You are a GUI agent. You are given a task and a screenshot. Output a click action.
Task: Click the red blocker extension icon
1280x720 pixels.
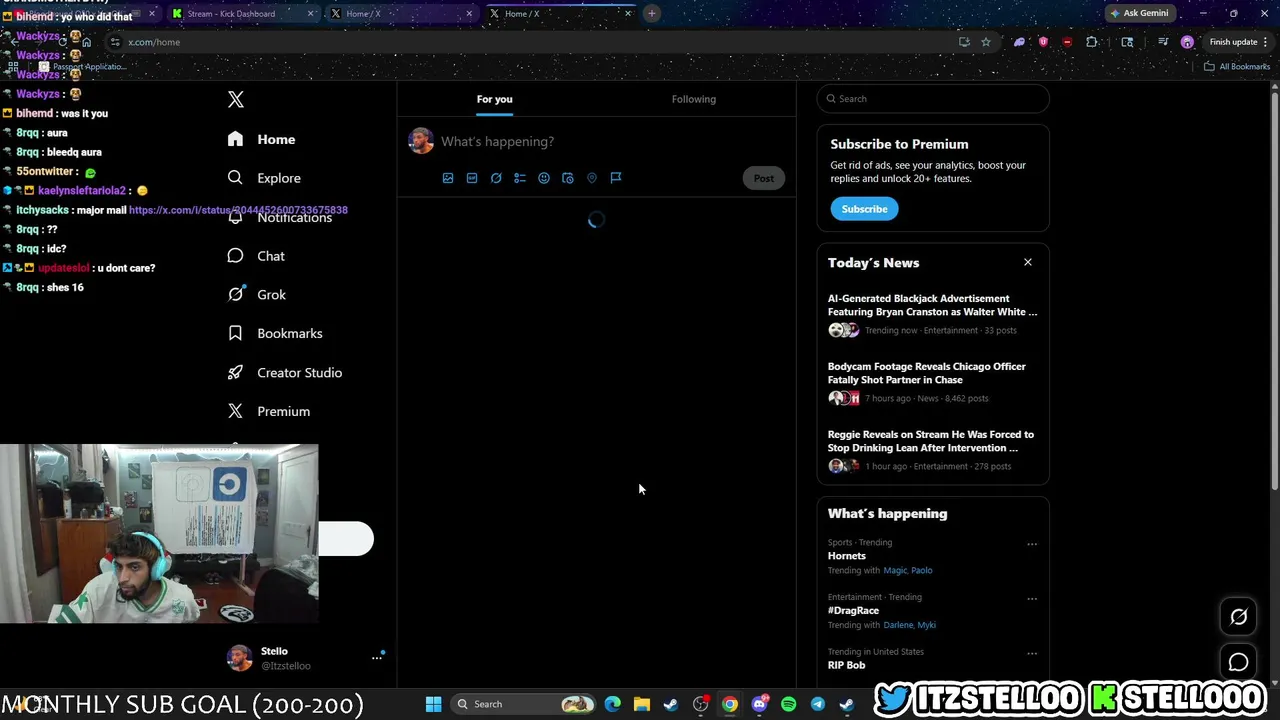pos(1067,42)
